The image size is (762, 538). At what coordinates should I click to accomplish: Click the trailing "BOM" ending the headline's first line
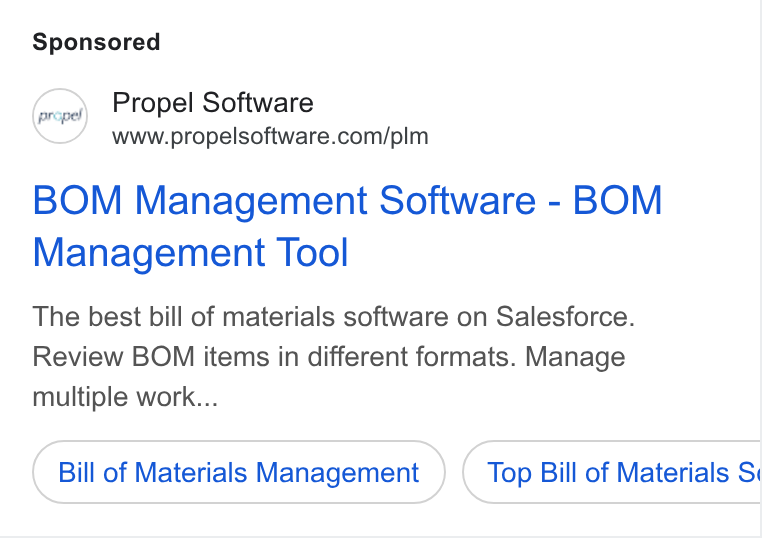click(x=617, y=200)
